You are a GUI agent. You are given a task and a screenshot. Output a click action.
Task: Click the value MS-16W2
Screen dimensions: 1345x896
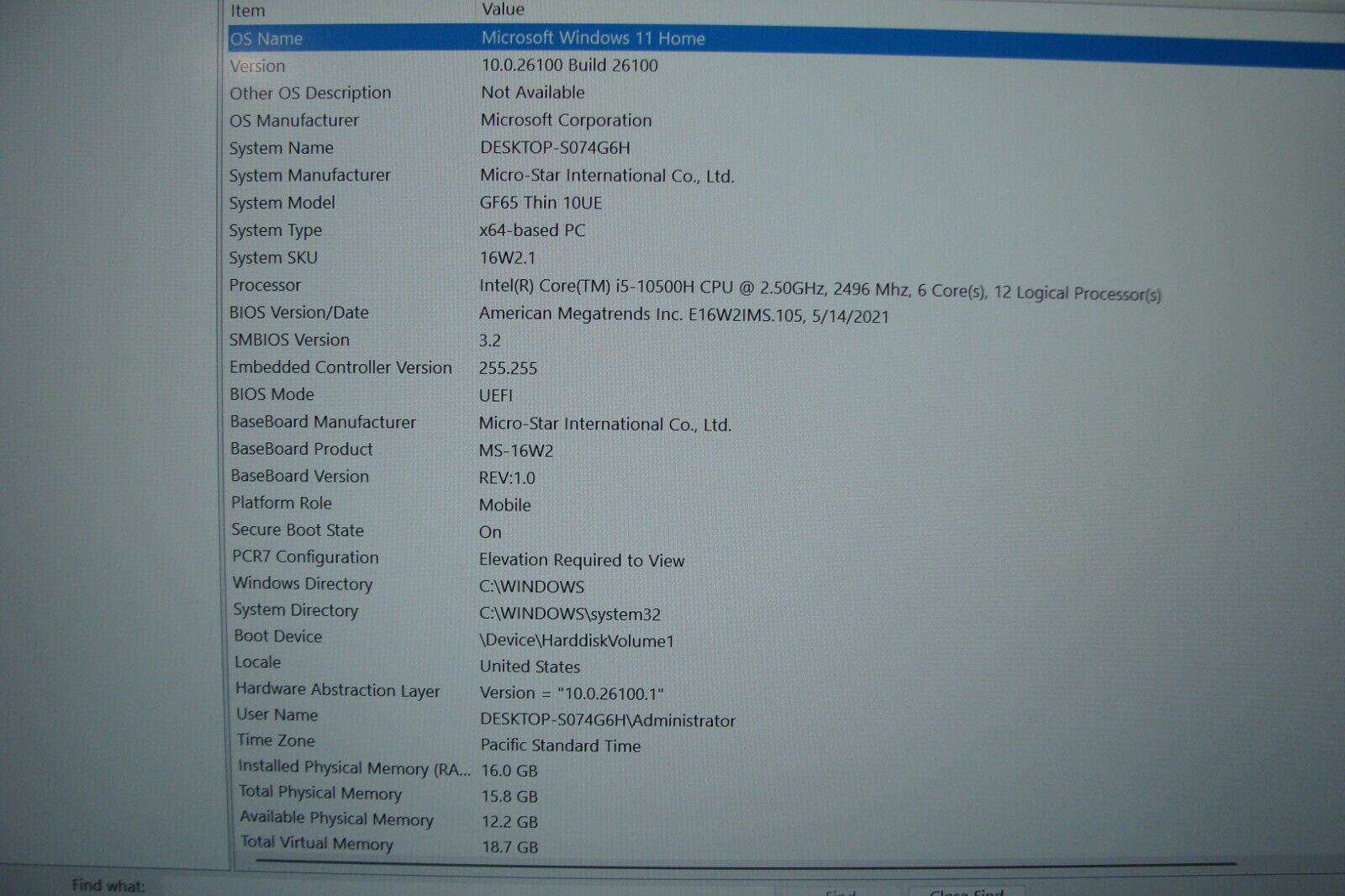tap(516, 451)
